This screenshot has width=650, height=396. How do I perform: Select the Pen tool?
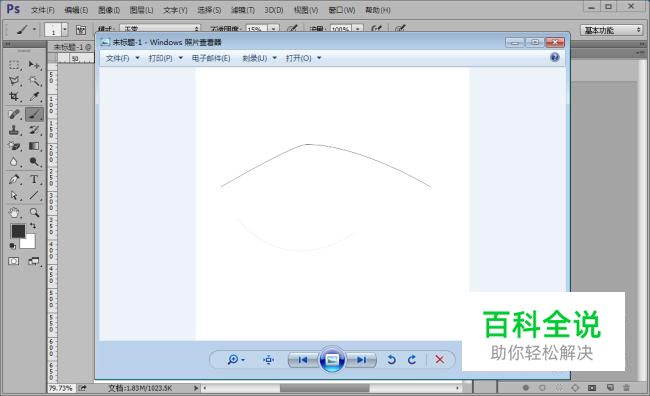(x=14, y=180)
